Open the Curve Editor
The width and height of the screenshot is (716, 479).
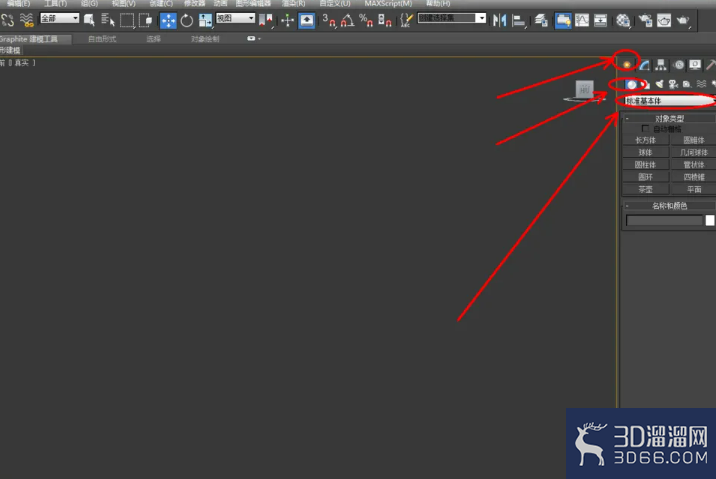click(582, 20)
